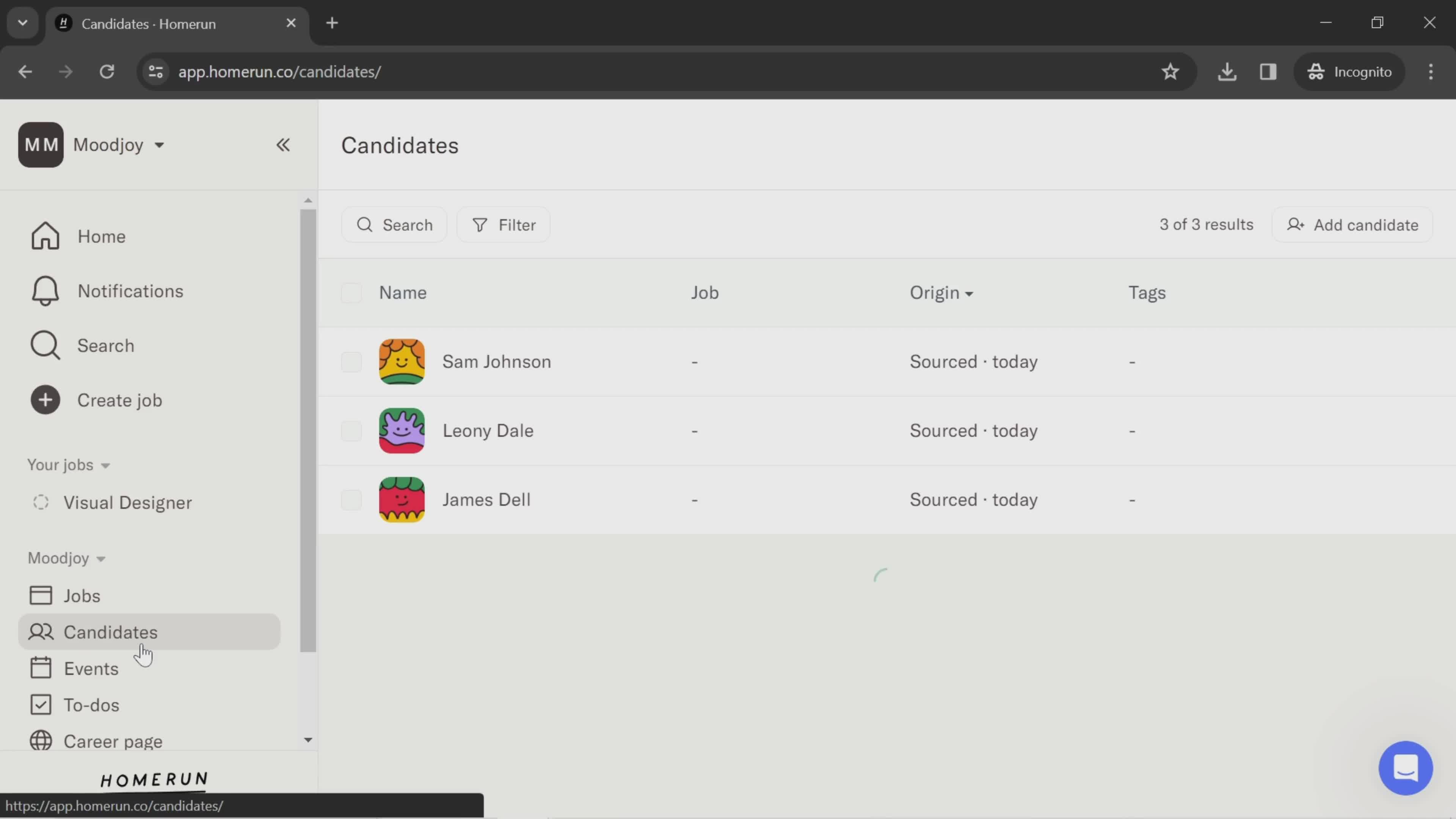1456x819 pixels.
Task: Click the Candidates people icon
Action: coord(41,632)
